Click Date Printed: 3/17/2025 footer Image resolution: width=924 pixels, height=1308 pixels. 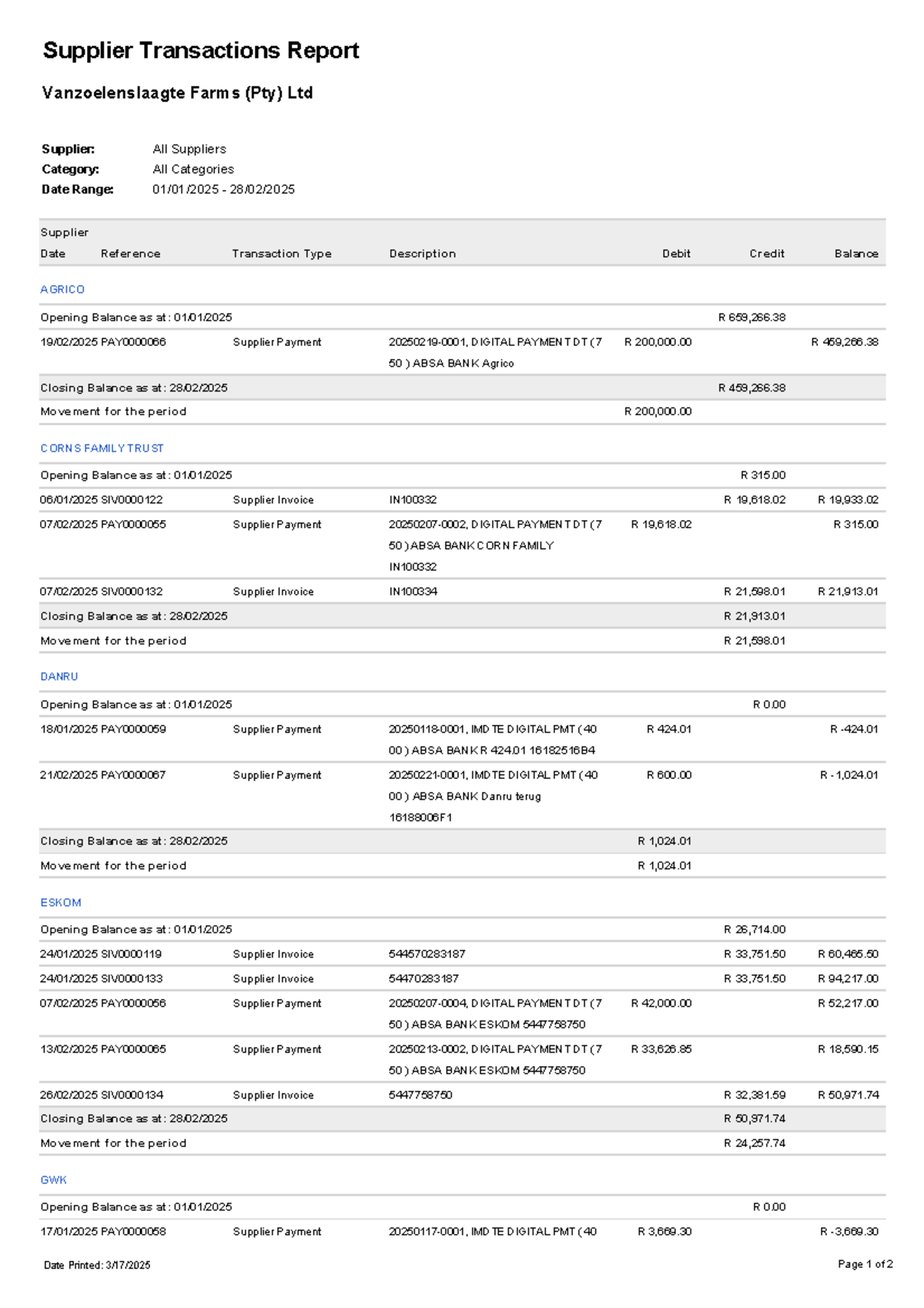click(x=97, y=1266)
